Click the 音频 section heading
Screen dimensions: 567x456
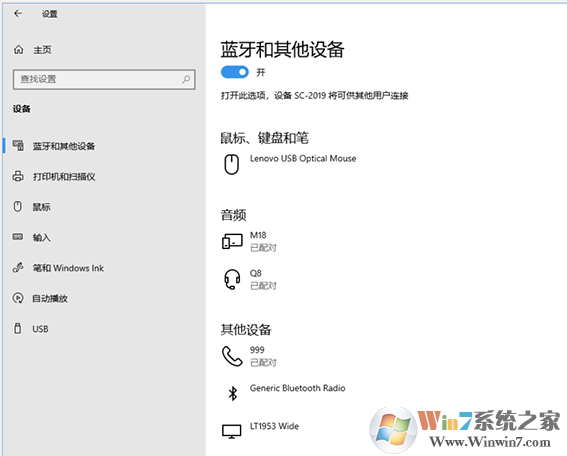pos(234,215)
